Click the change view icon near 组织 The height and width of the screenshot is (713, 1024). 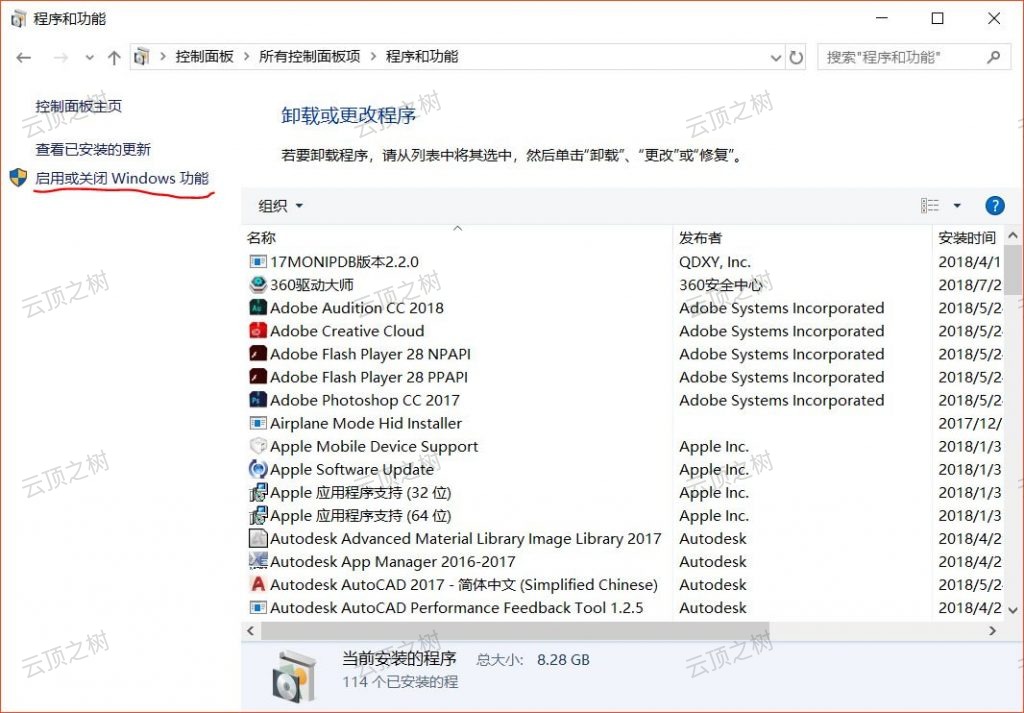[928, 205]
